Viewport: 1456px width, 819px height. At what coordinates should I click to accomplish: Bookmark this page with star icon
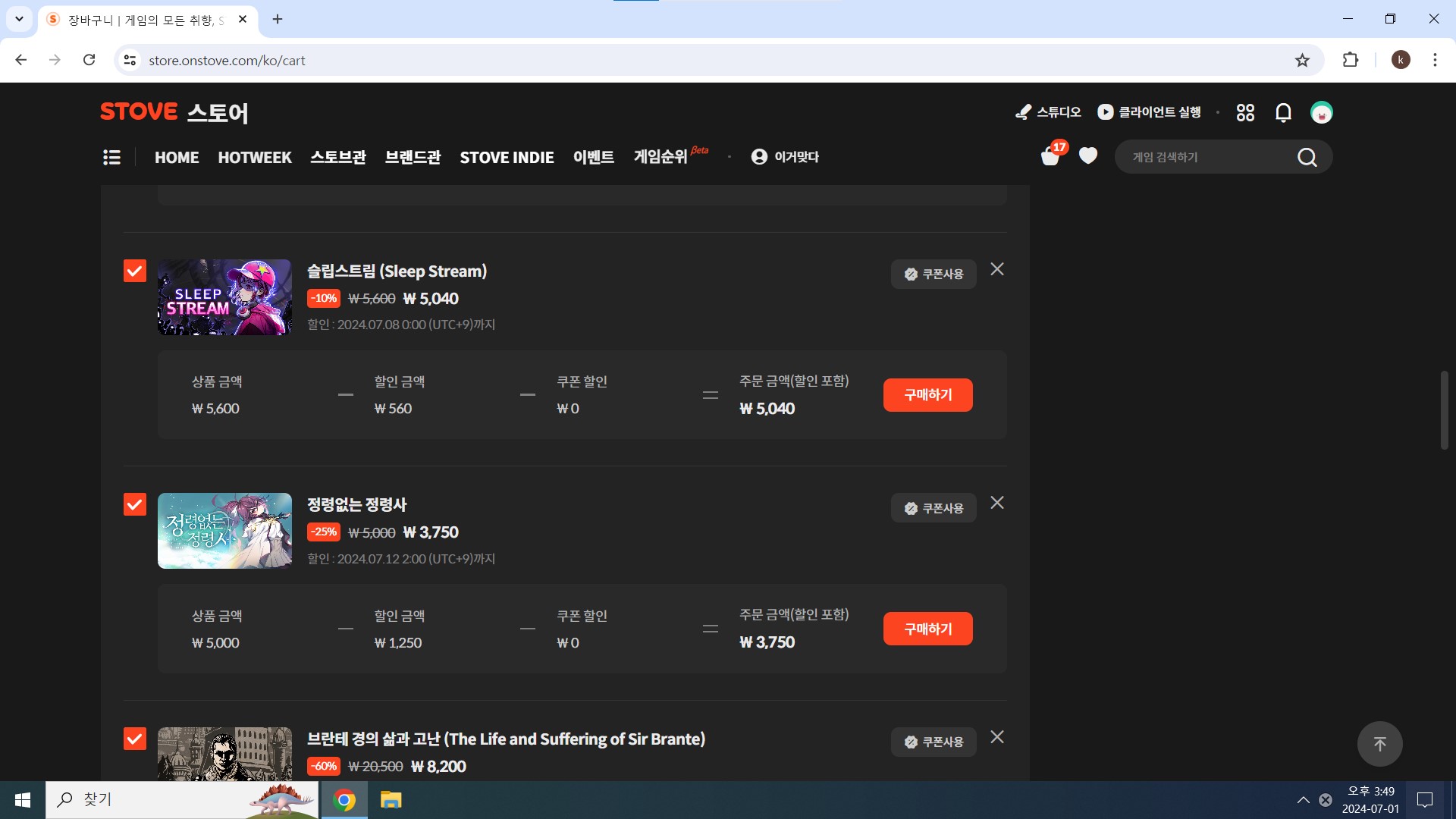pyautogui.click(x=1302, y=60)
